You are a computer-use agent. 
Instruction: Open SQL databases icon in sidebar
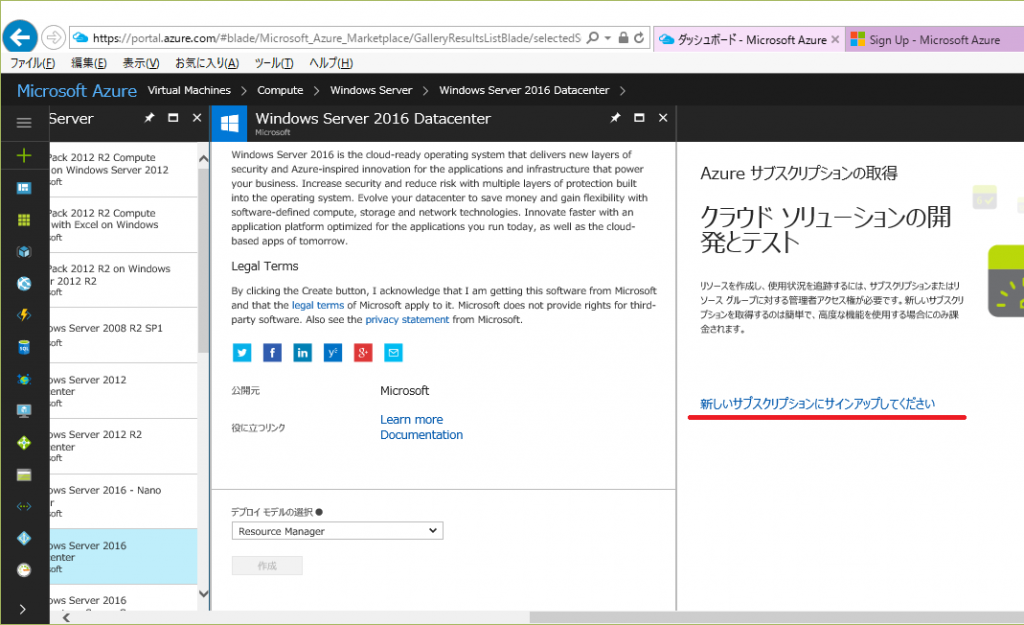pyautogui.click(x=24, y=347)
